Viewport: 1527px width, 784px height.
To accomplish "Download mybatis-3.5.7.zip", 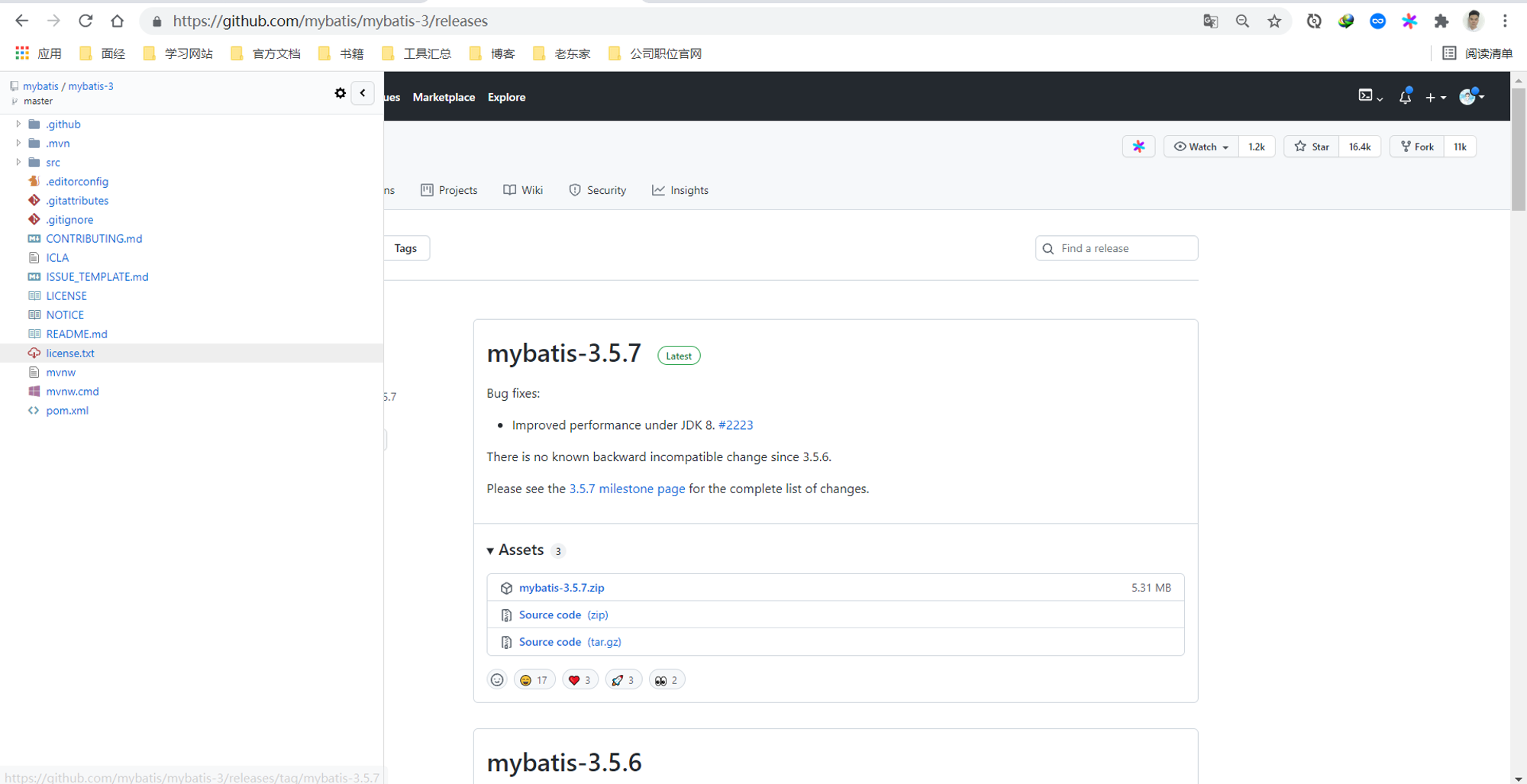I will tap(562, 588).
